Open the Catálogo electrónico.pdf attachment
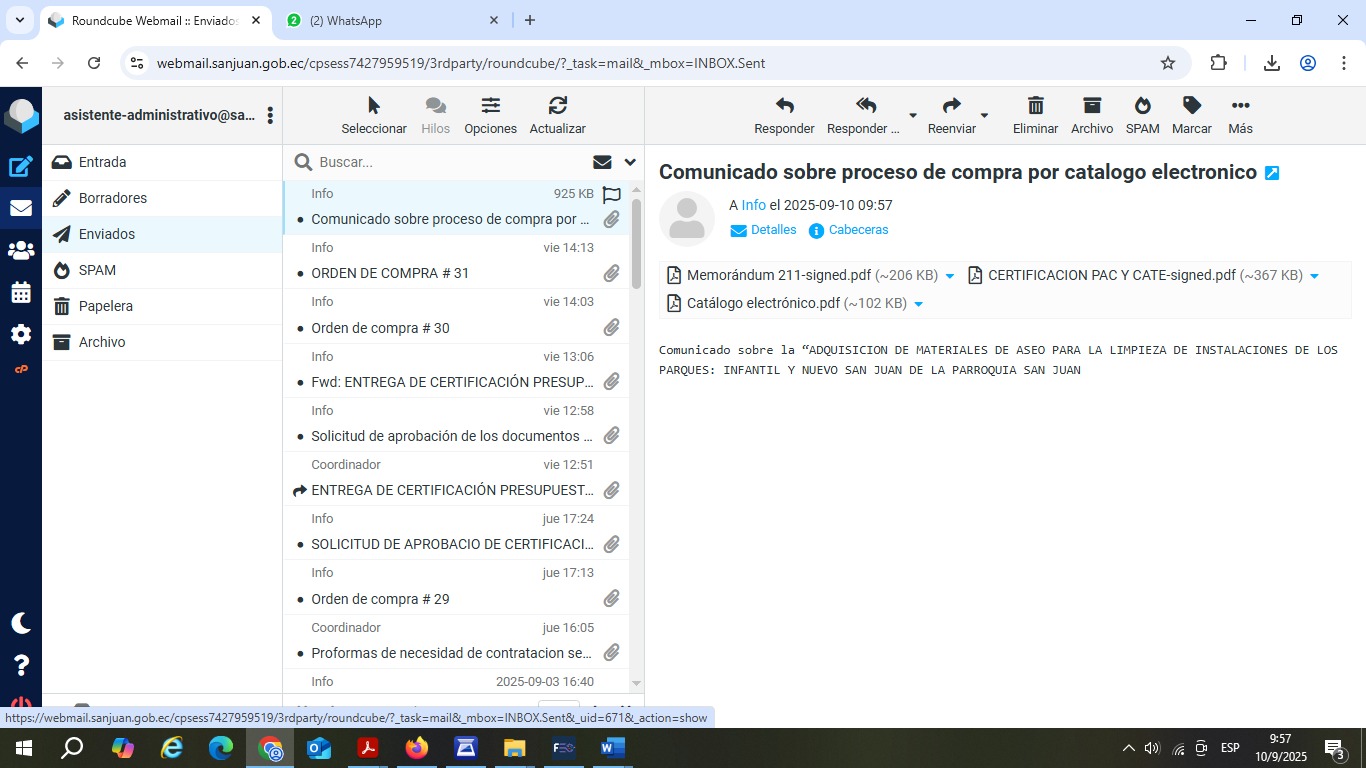Screen dimensions: 1366x768 762,303
